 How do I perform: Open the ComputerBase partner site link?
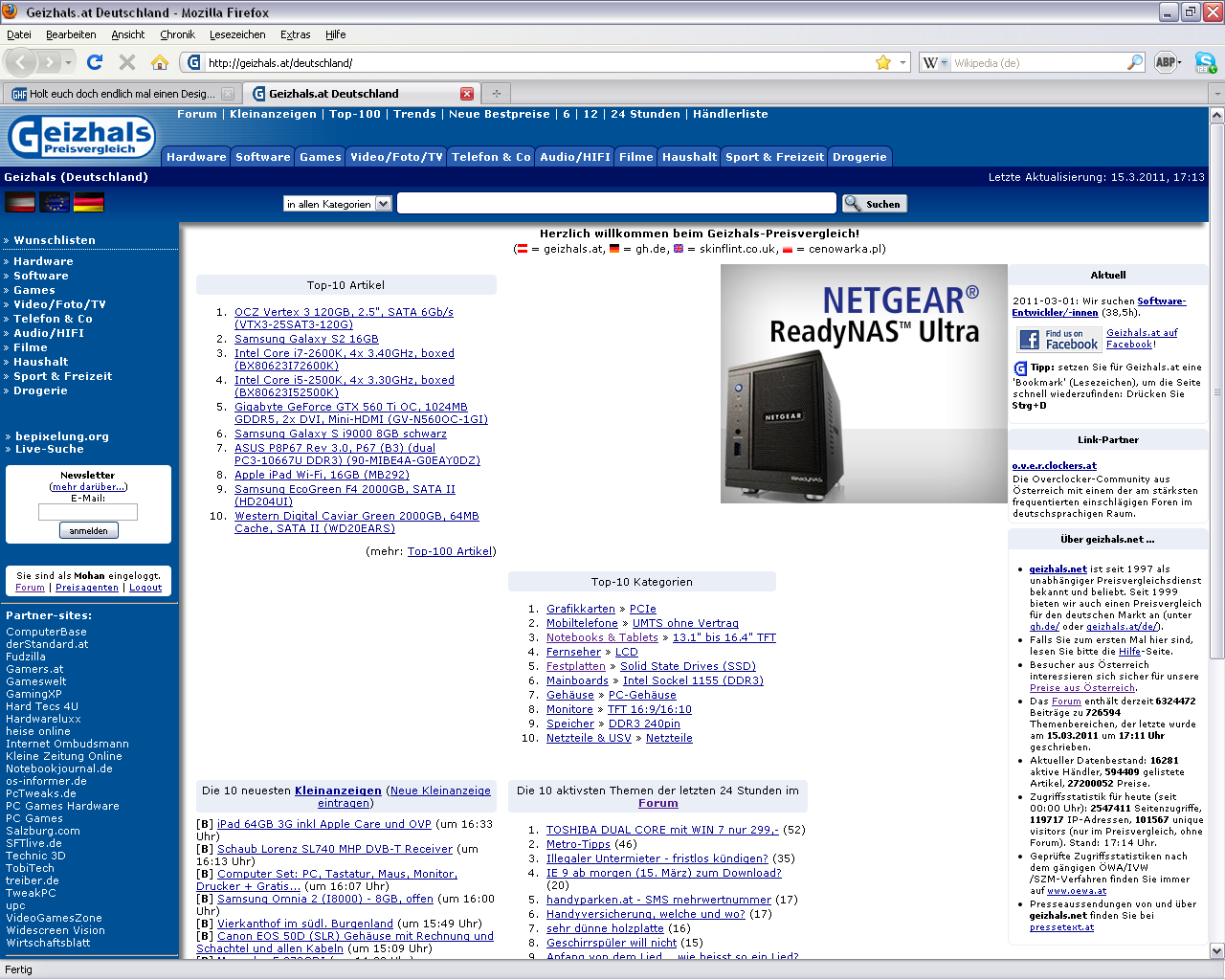tap(46, 632)
